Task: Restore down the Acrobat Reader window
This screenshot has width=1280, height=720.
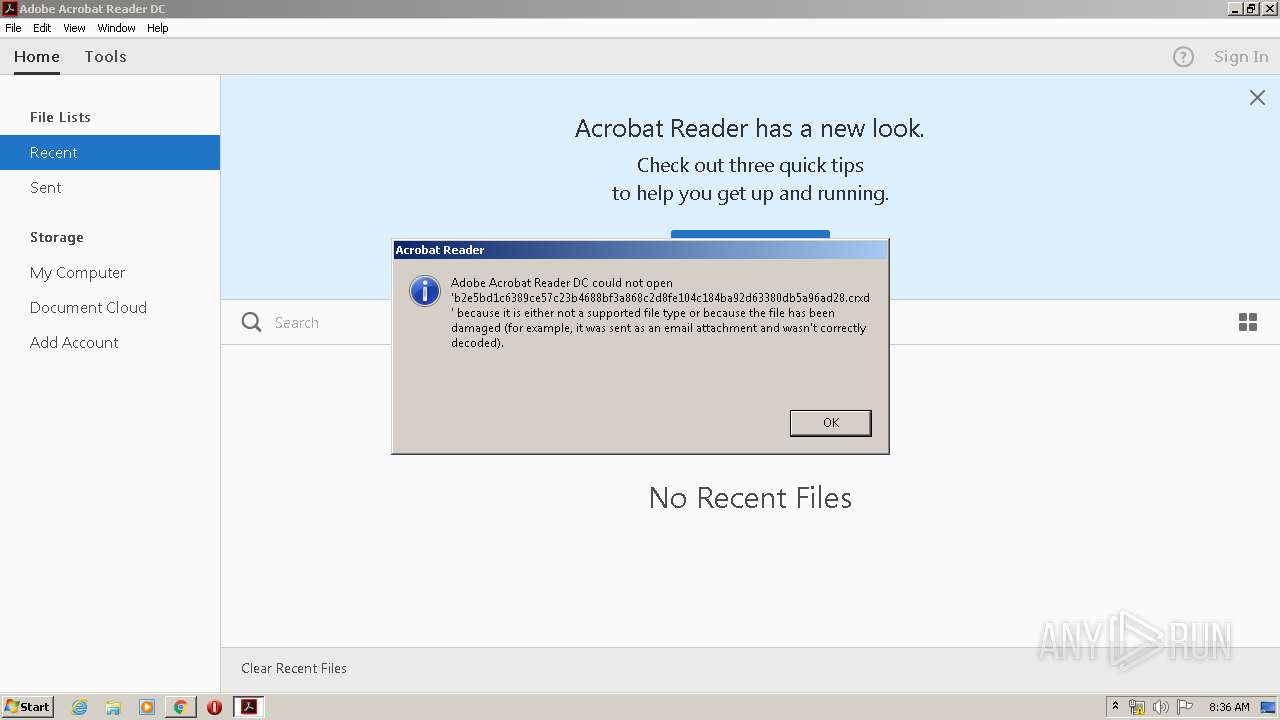Action: point(1251,8)
